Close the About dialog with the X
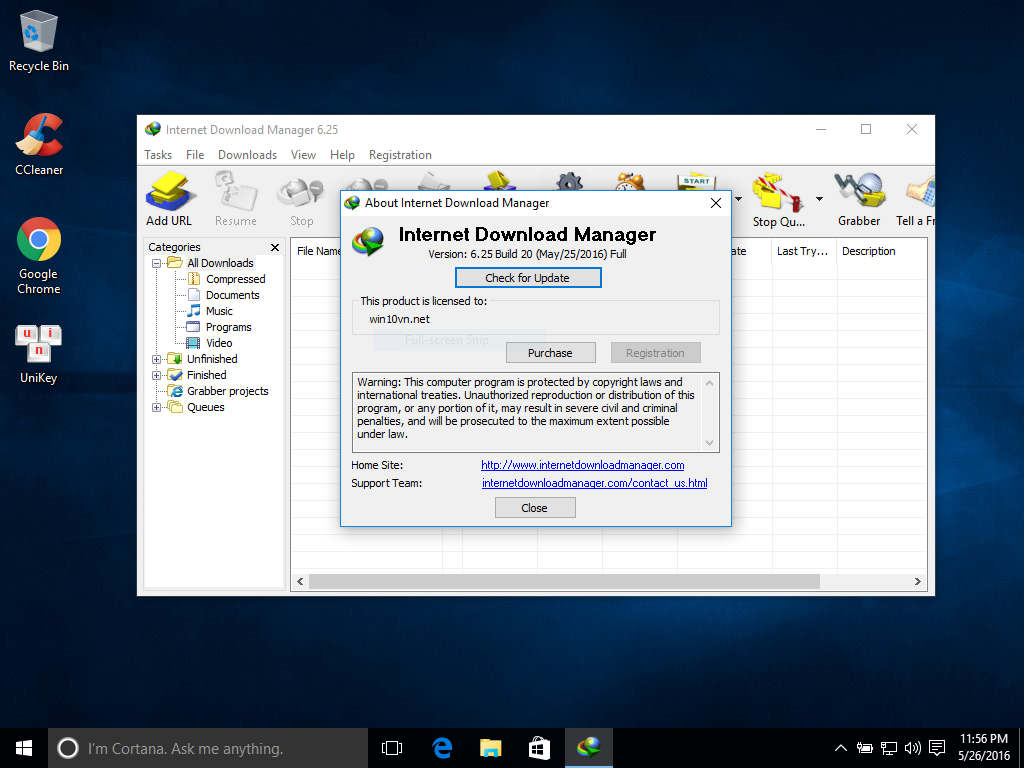 716,203
